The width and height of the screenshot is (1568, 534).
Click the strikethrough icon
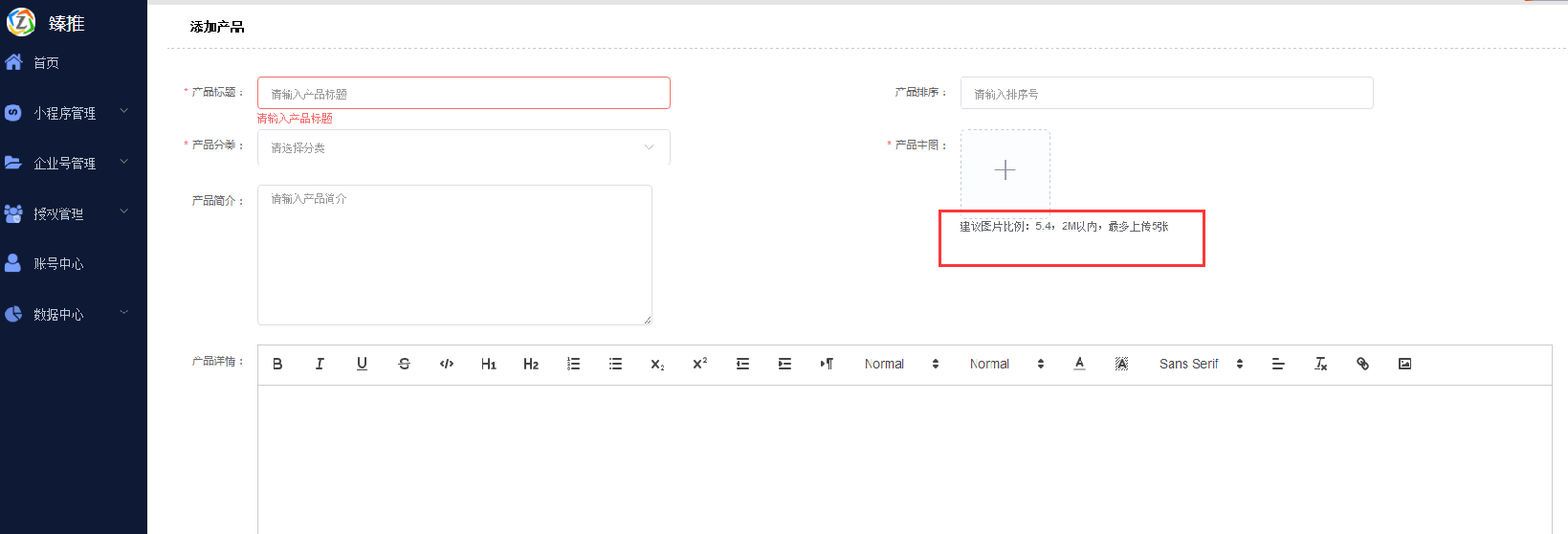pyautogui.click(x=404, y=364)
